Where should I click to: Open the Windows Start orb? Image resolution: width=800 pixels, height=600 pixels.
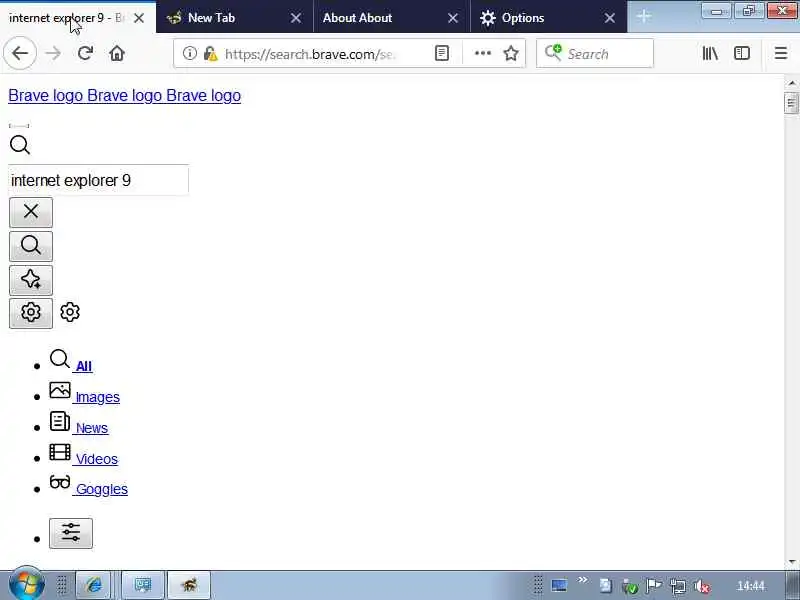[x=27, y=585]
